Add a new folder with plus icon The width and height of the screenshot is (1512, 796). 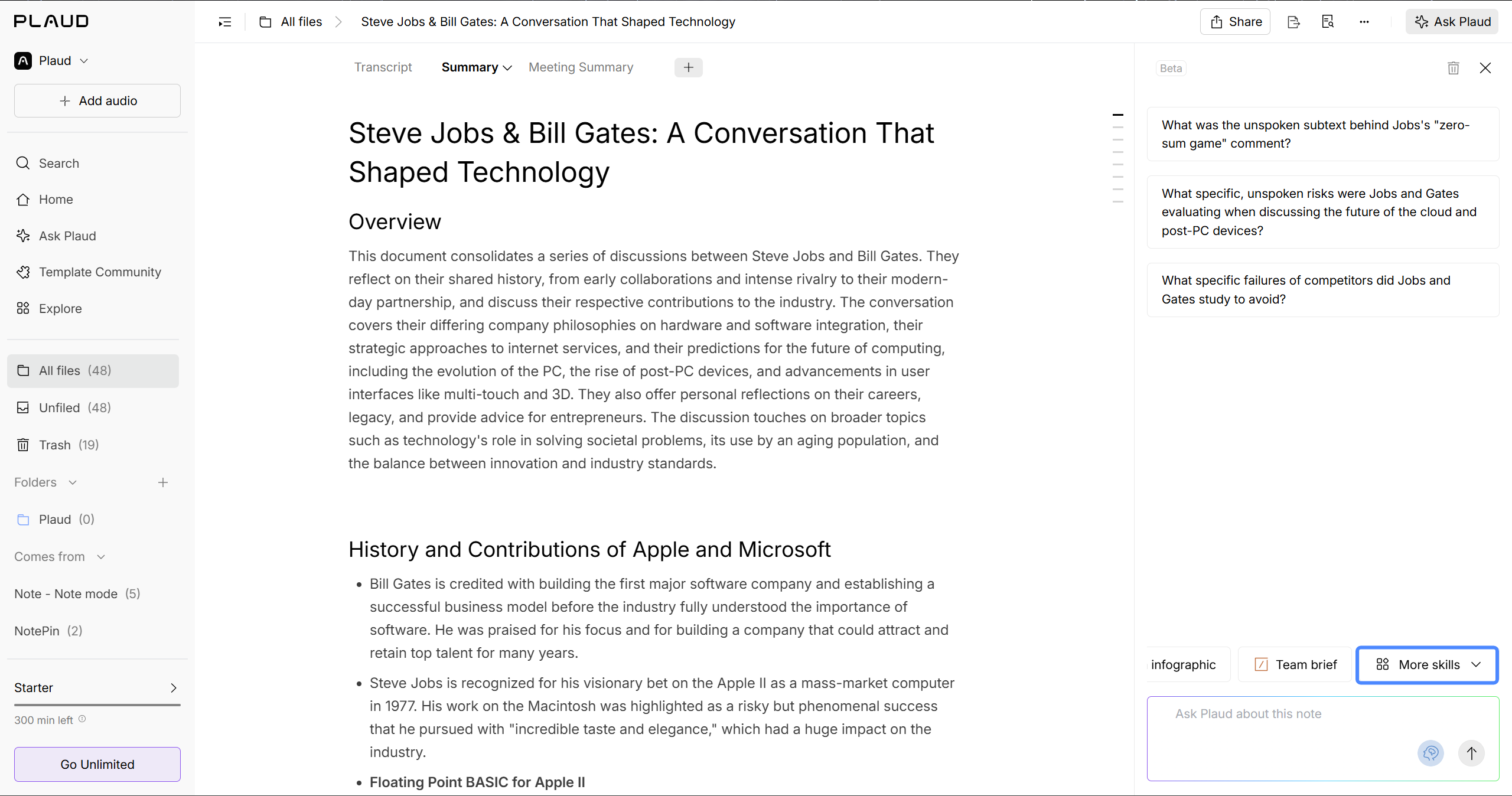163,482
